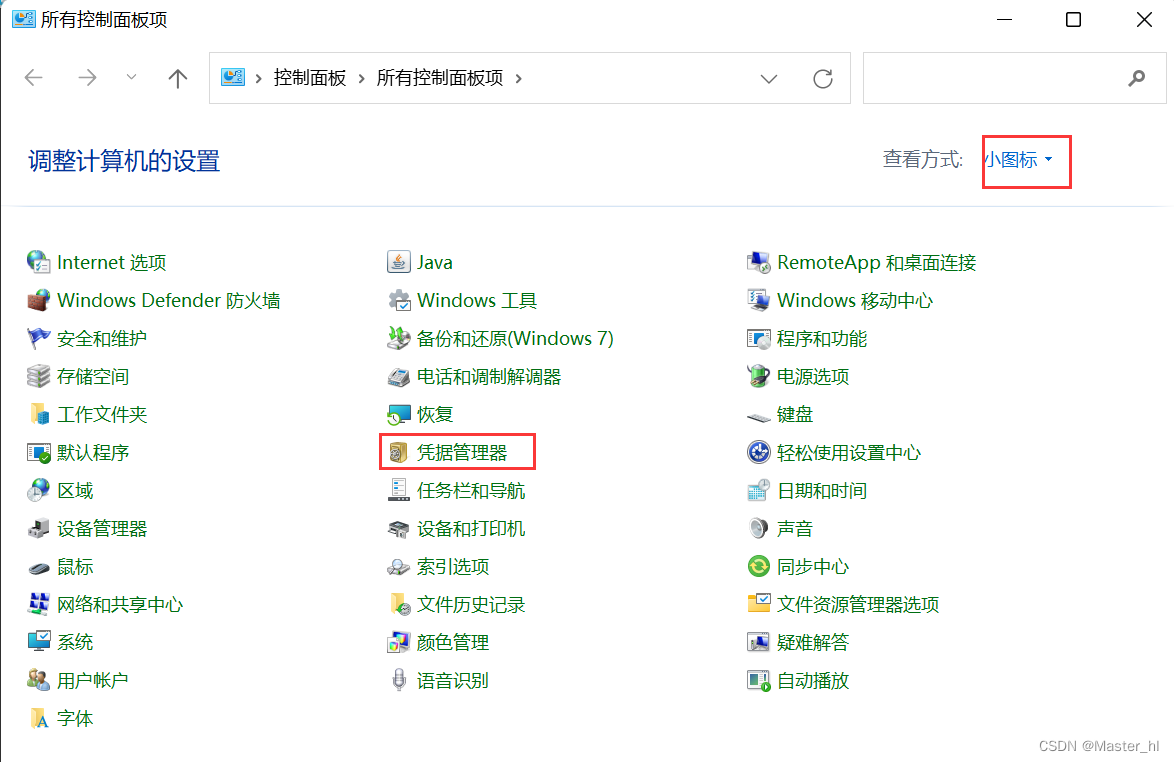Open the 系统 monitor icon
The image size is (1174, 762).
[x=38, y=642]
